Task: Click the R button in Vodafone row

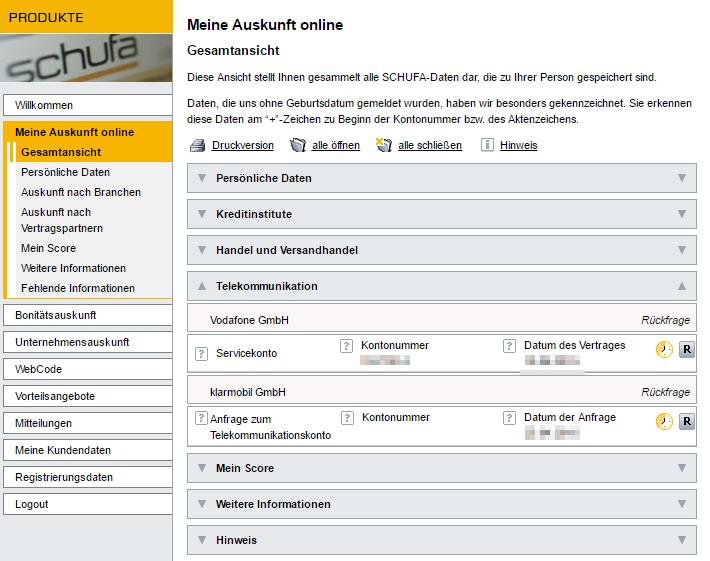Action: point(687,350)
